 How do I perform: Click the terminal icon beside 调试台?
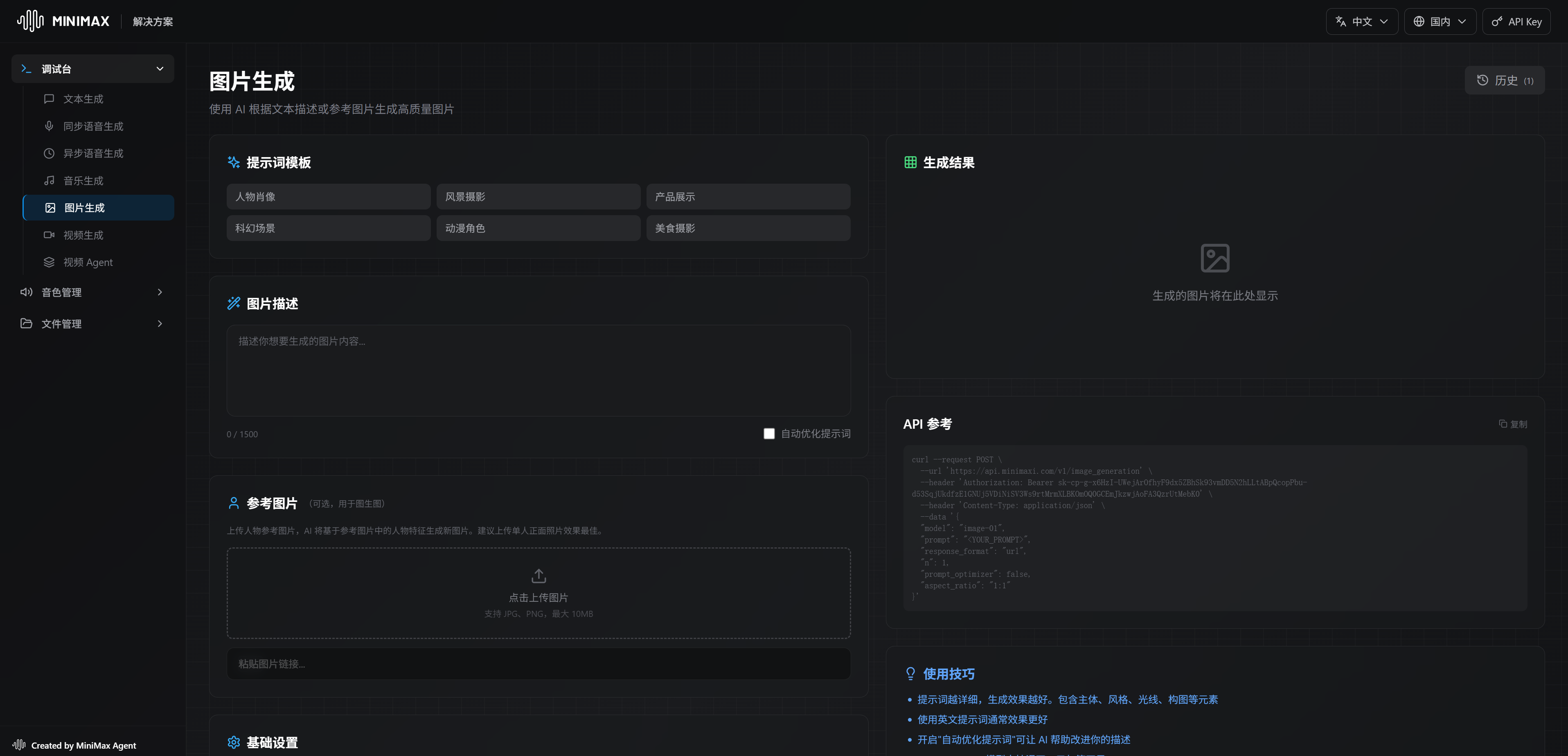point(26,69)
